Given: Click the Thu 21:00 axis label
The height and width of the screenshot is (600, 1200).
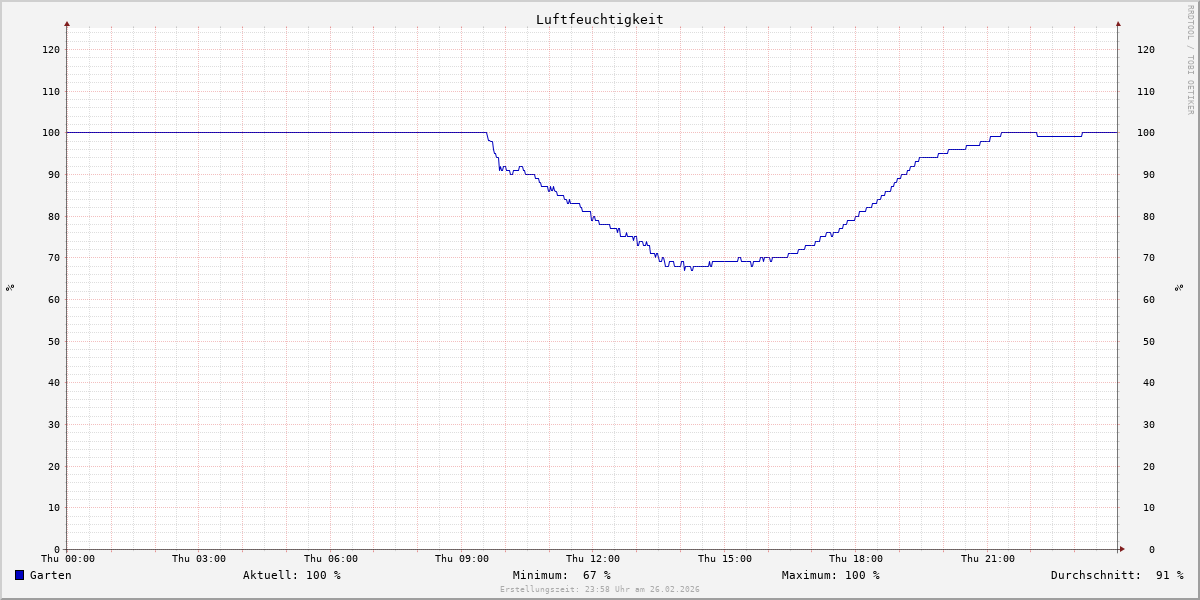Looking at the screenshot, I should click(987, 559).
